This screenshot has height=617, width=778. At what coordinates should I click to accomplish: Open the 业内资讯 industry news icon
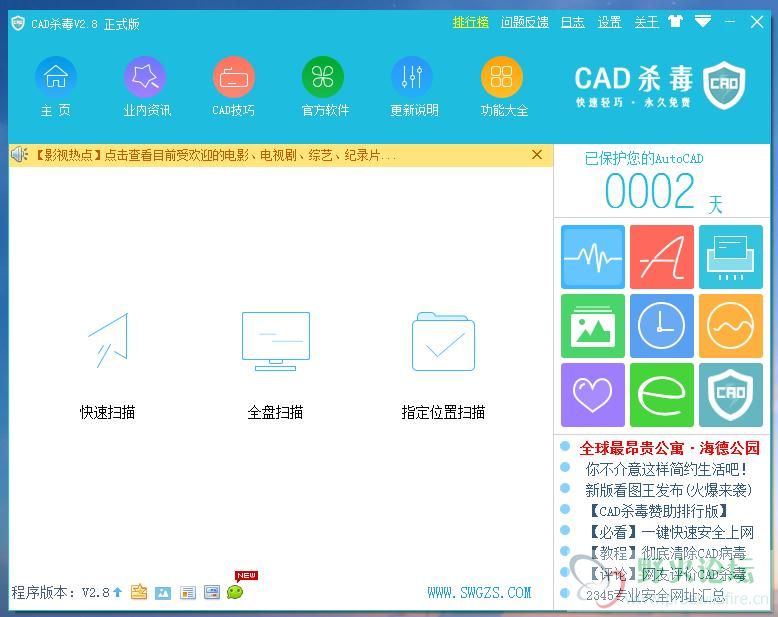click(145, 77)
